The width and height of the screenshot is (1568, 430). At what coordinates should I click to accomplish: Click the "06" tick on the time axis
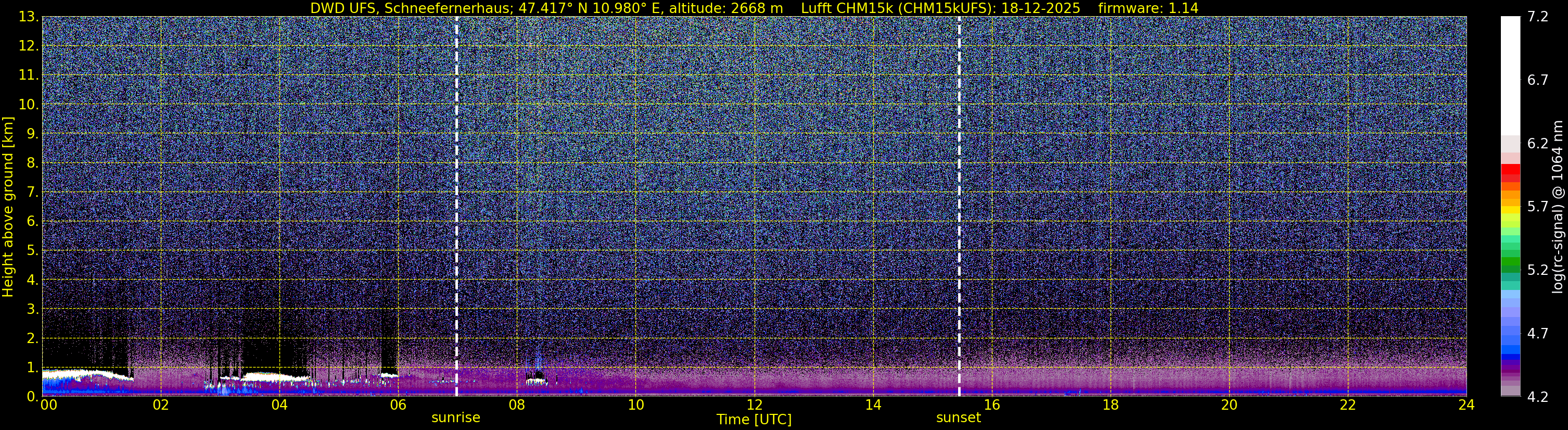[398, 405]
